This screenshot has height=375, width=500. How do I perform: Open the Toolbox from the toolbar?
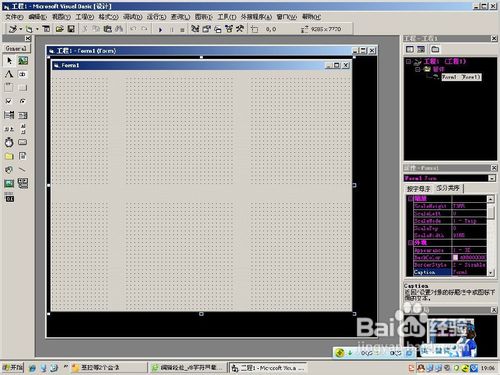click(x=240, y=29)
